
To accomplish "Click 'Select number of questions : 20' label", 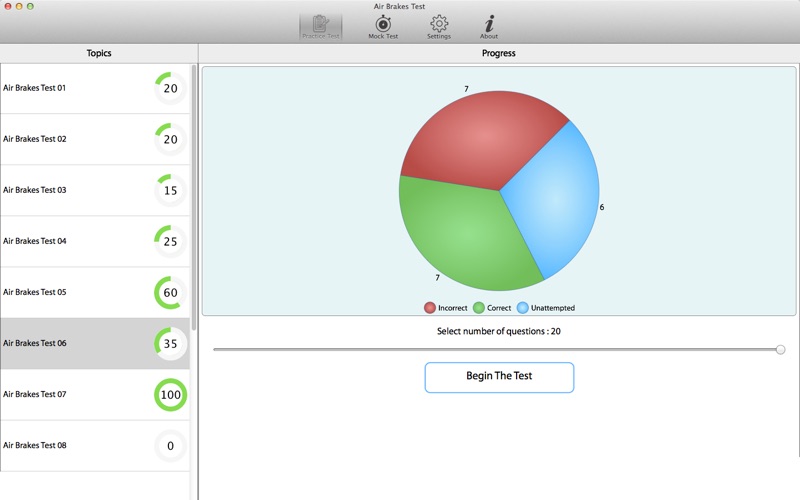I will click(x=498, y=331).
